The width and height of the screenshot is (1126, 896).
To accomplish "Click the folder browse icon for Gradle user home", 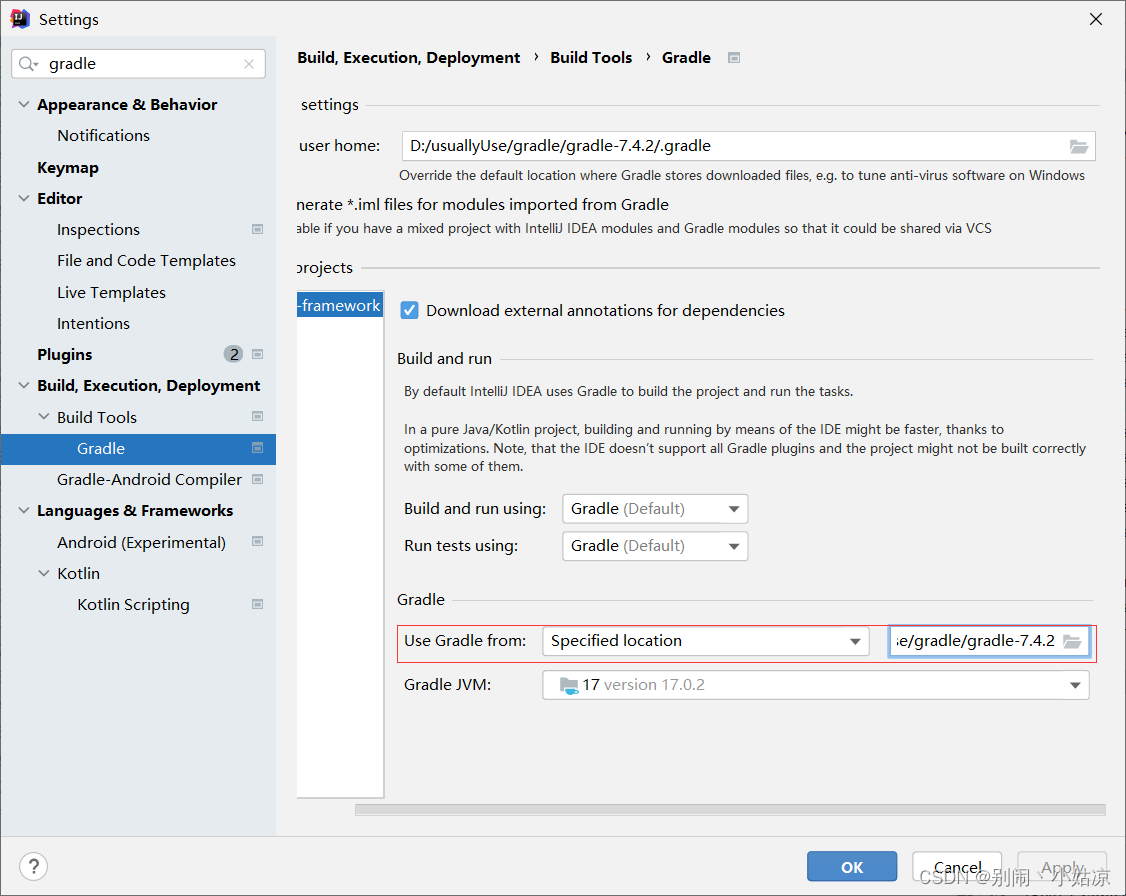I will (x=1079, y=146).
